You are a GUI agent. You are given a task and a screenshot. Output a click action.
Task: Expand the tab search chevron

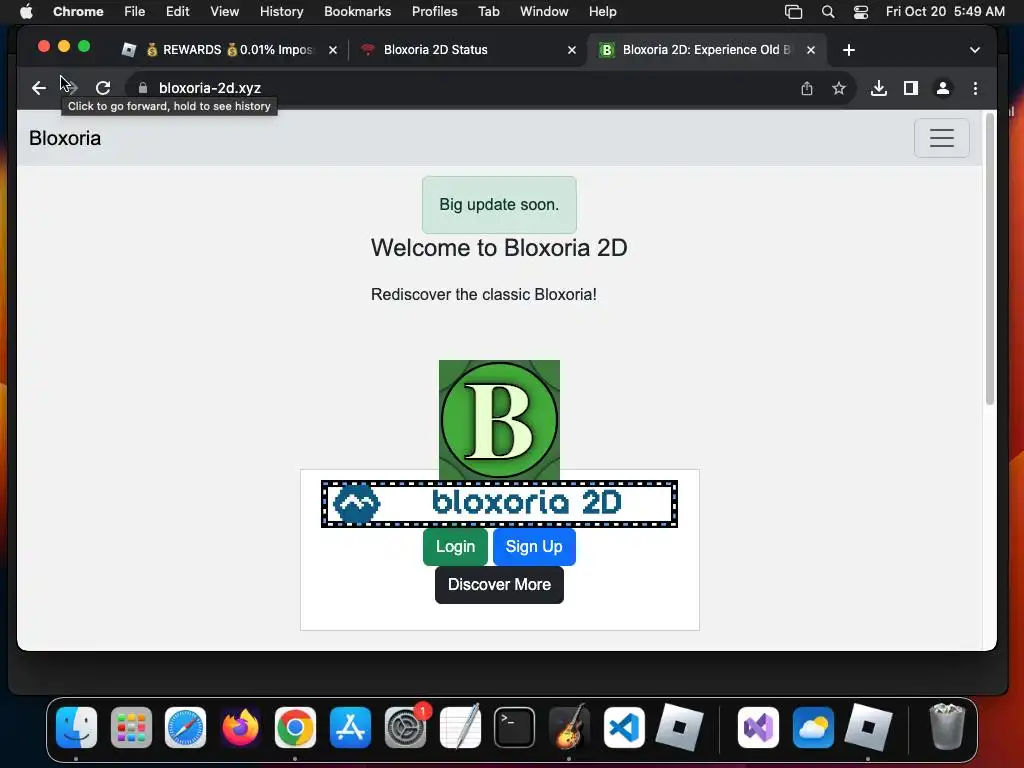coord(974,50)
